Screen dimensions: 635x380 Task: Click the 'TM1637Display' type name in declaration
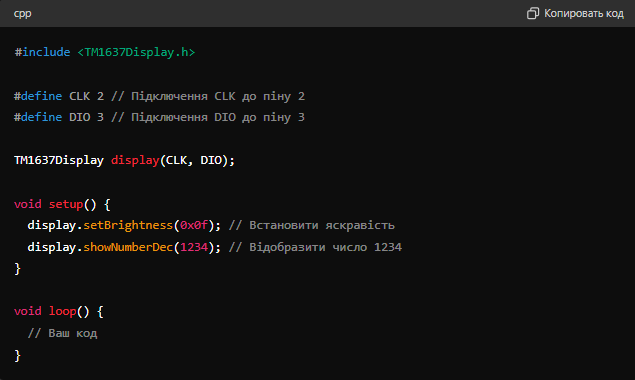coord(59,160)
